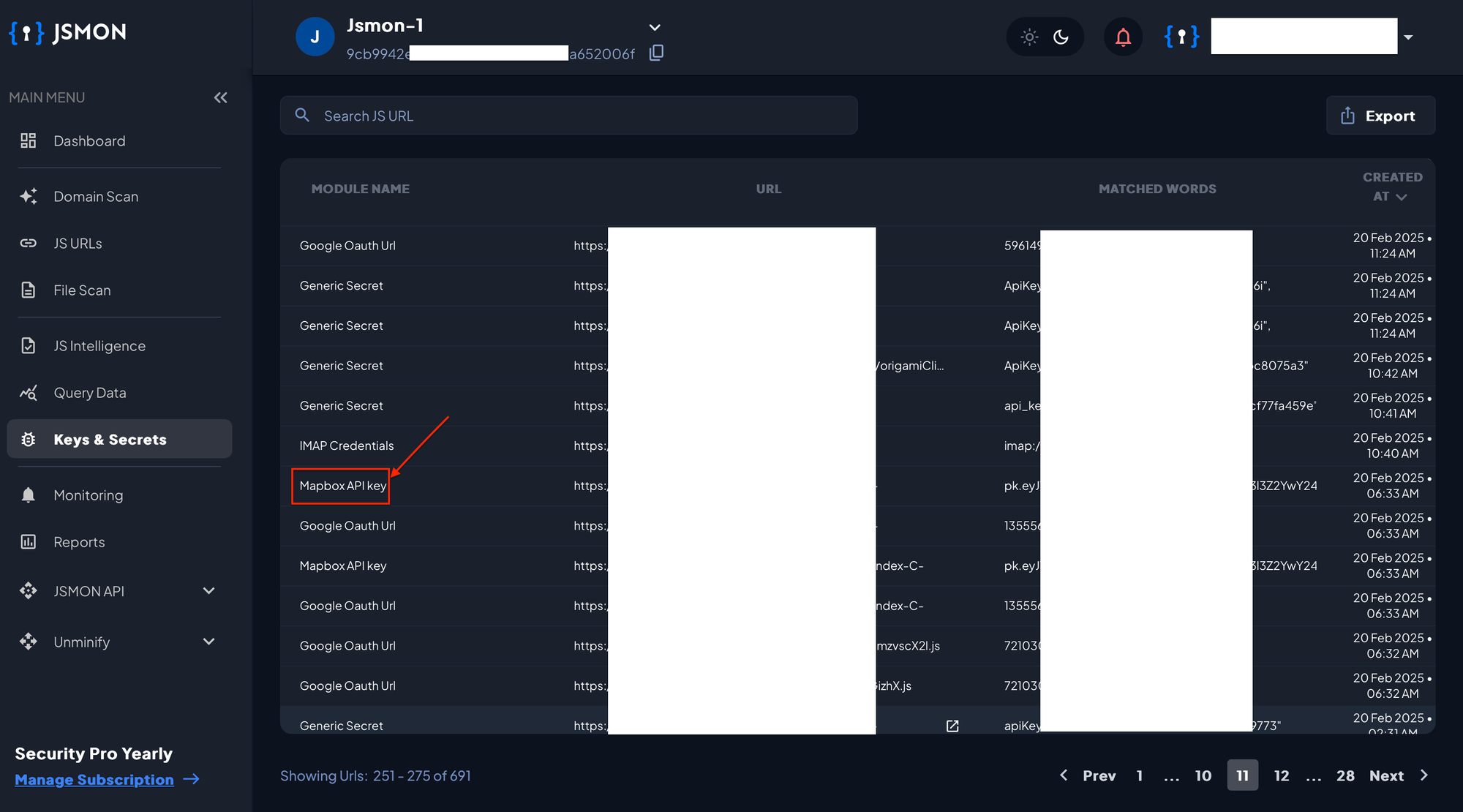Click the JSMON API nodes icon

(28, 590)
